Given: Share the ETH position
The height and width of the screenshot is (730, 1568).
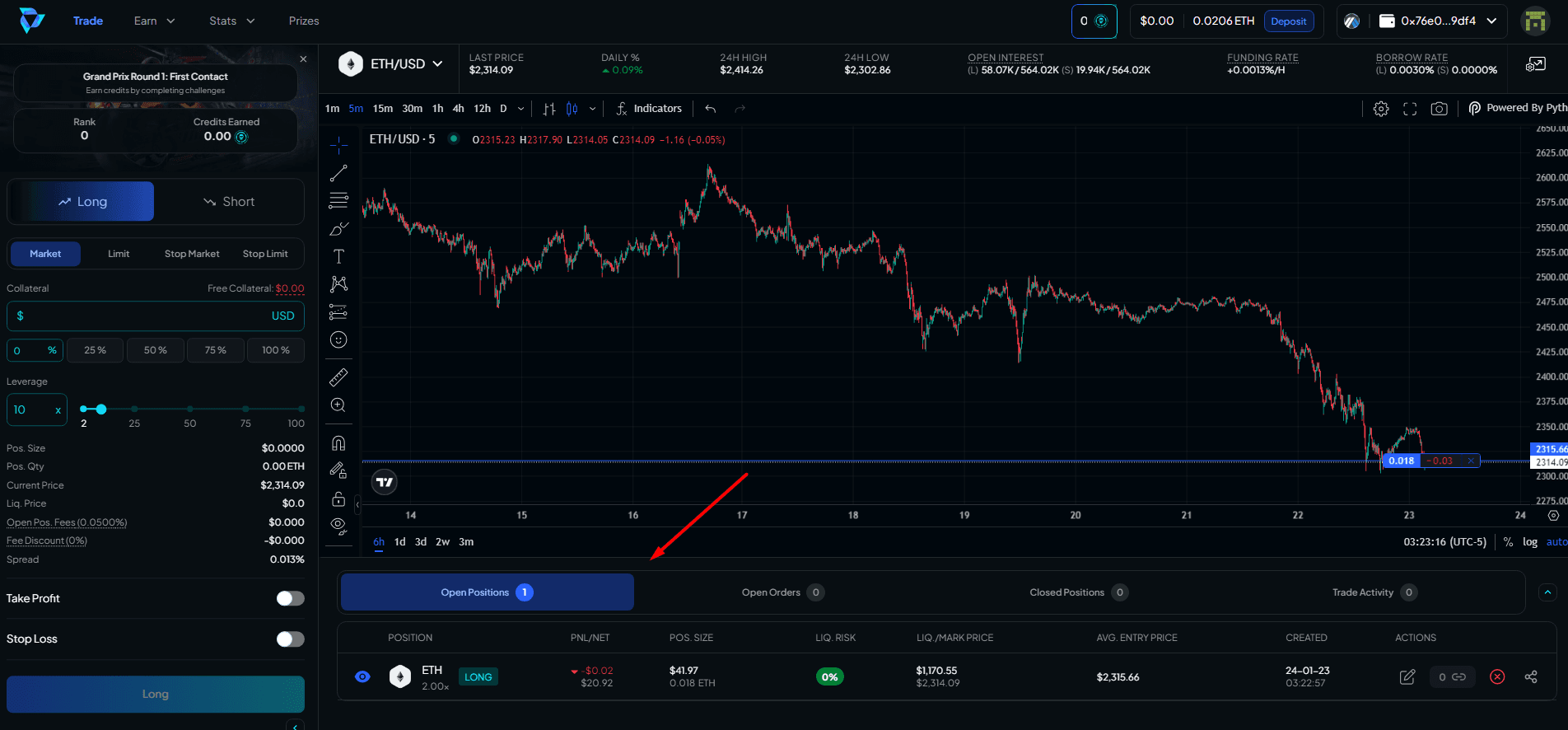Looking at the screenshot, I should [x=1531, y=677].
